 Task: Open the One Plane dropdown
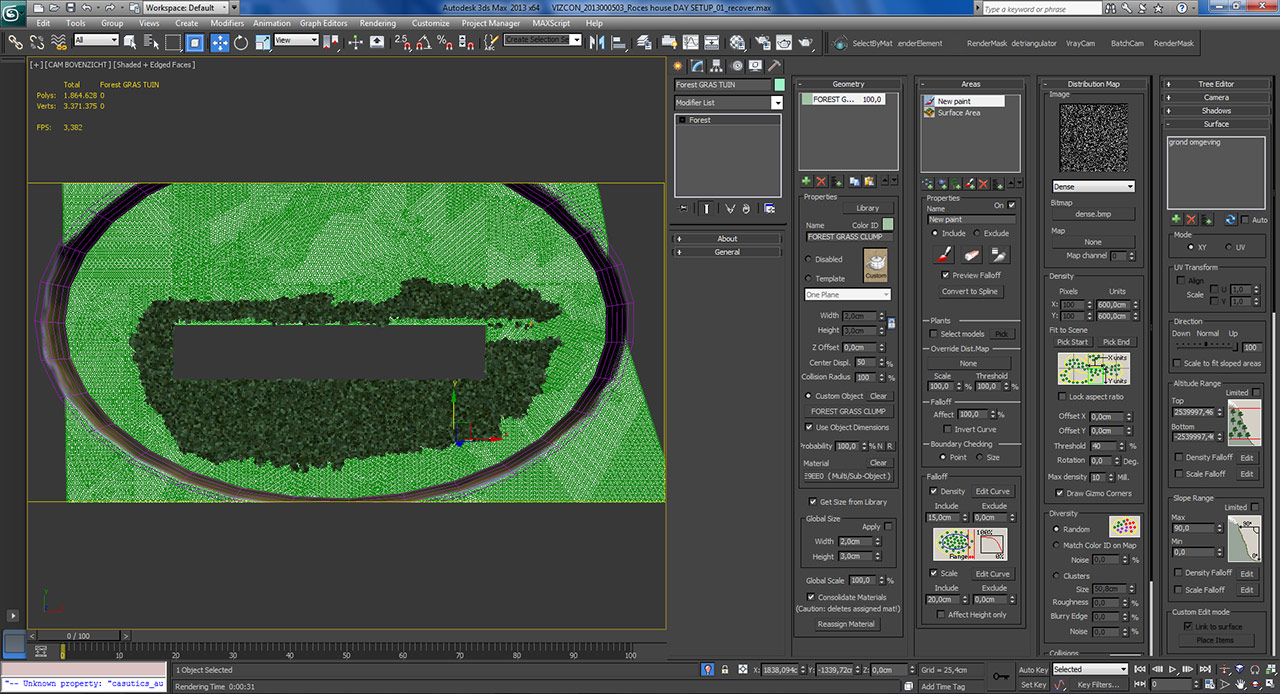pyautogui.click(x=847, y=295)
